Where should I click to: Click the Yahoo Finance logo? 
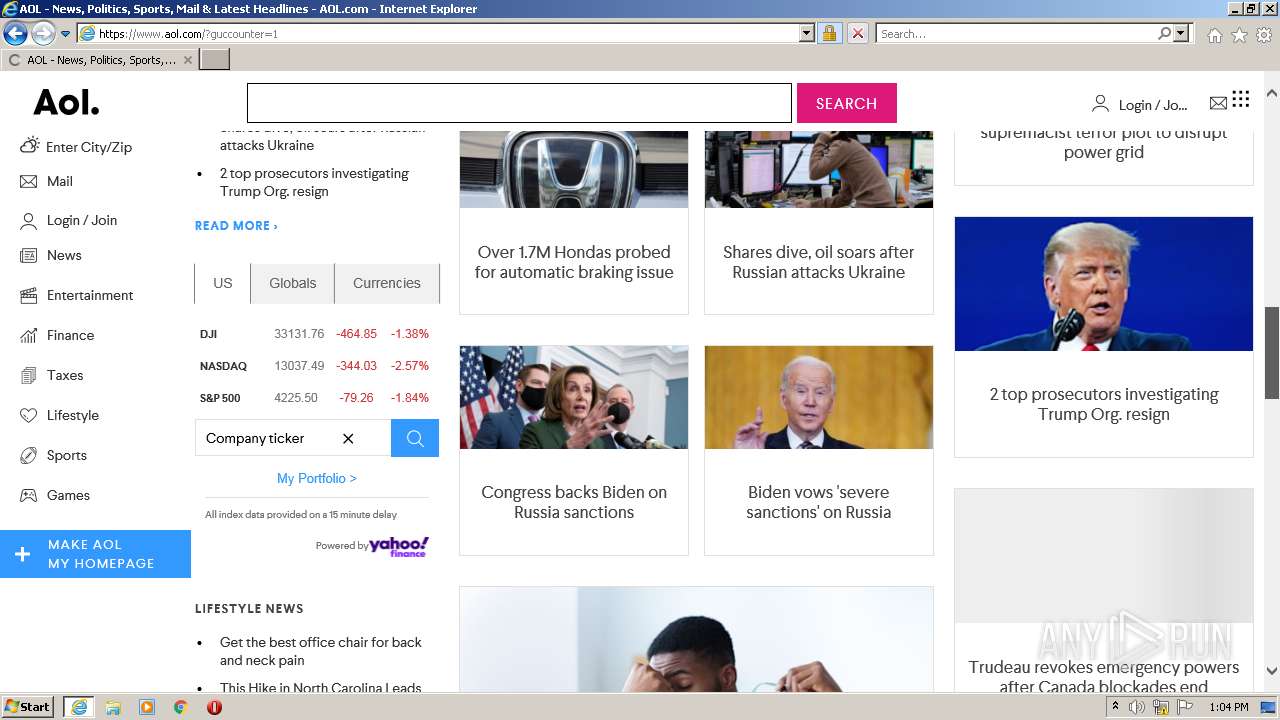[x=399, y=546]
